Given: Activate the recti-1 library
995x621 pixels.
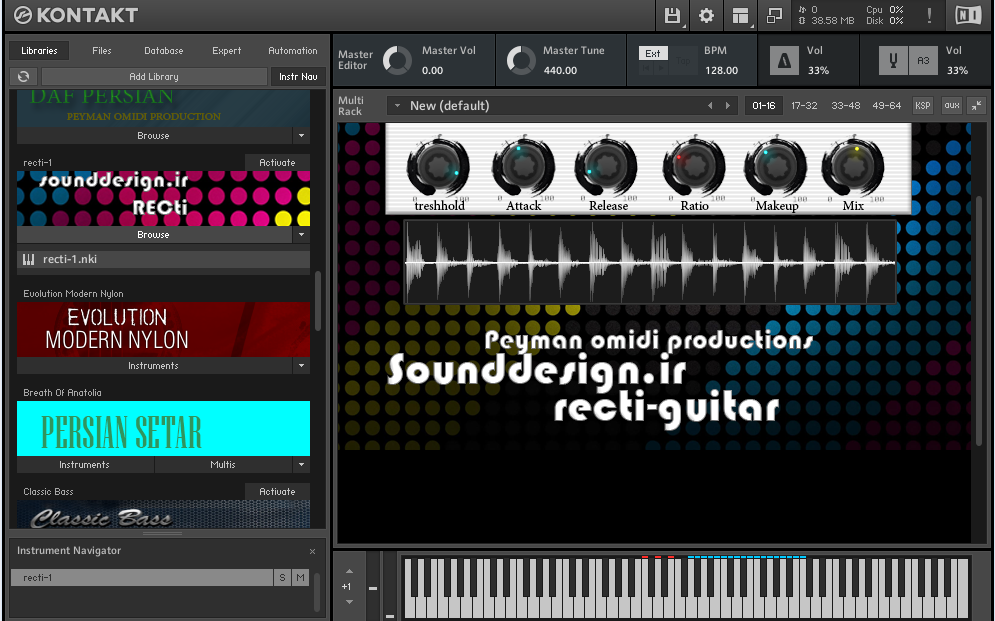Looking at the screenshot, I should pyautogui.click(x=277, y=162).
